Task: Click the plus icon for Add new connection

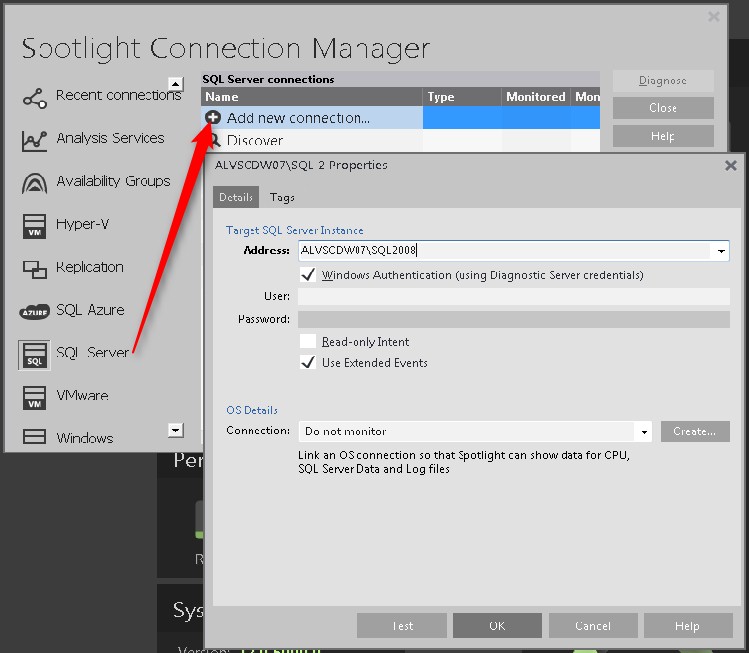Action: pos(213,118)
